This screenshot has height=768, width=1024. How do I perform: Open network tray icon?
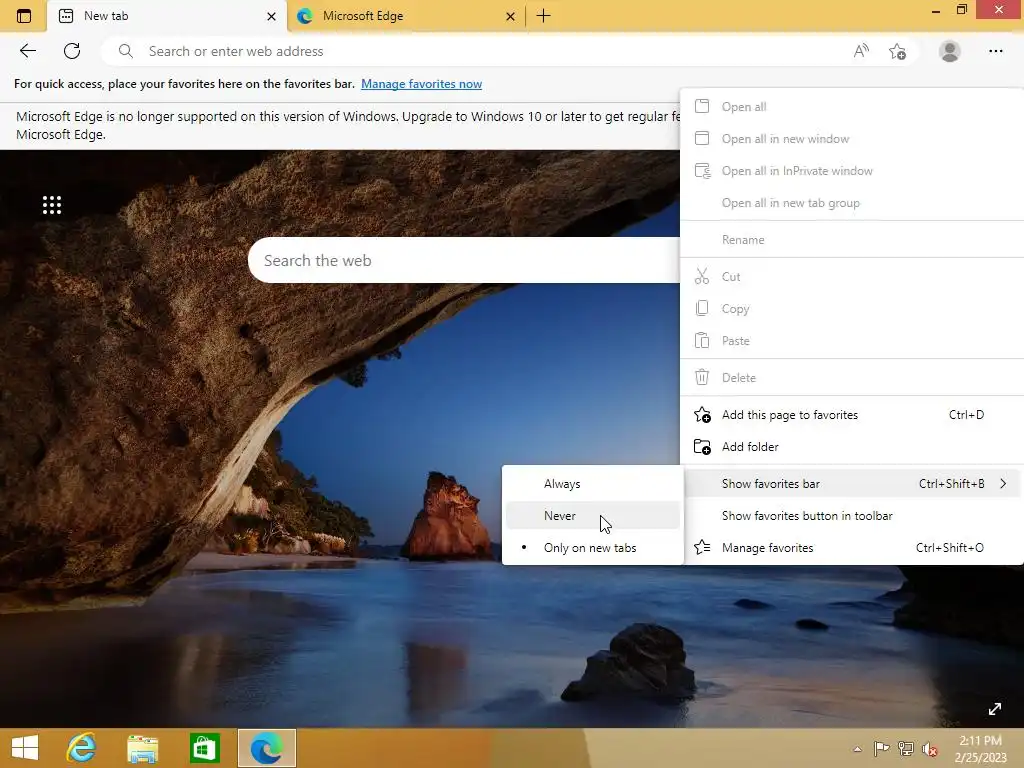coord(905,748)
